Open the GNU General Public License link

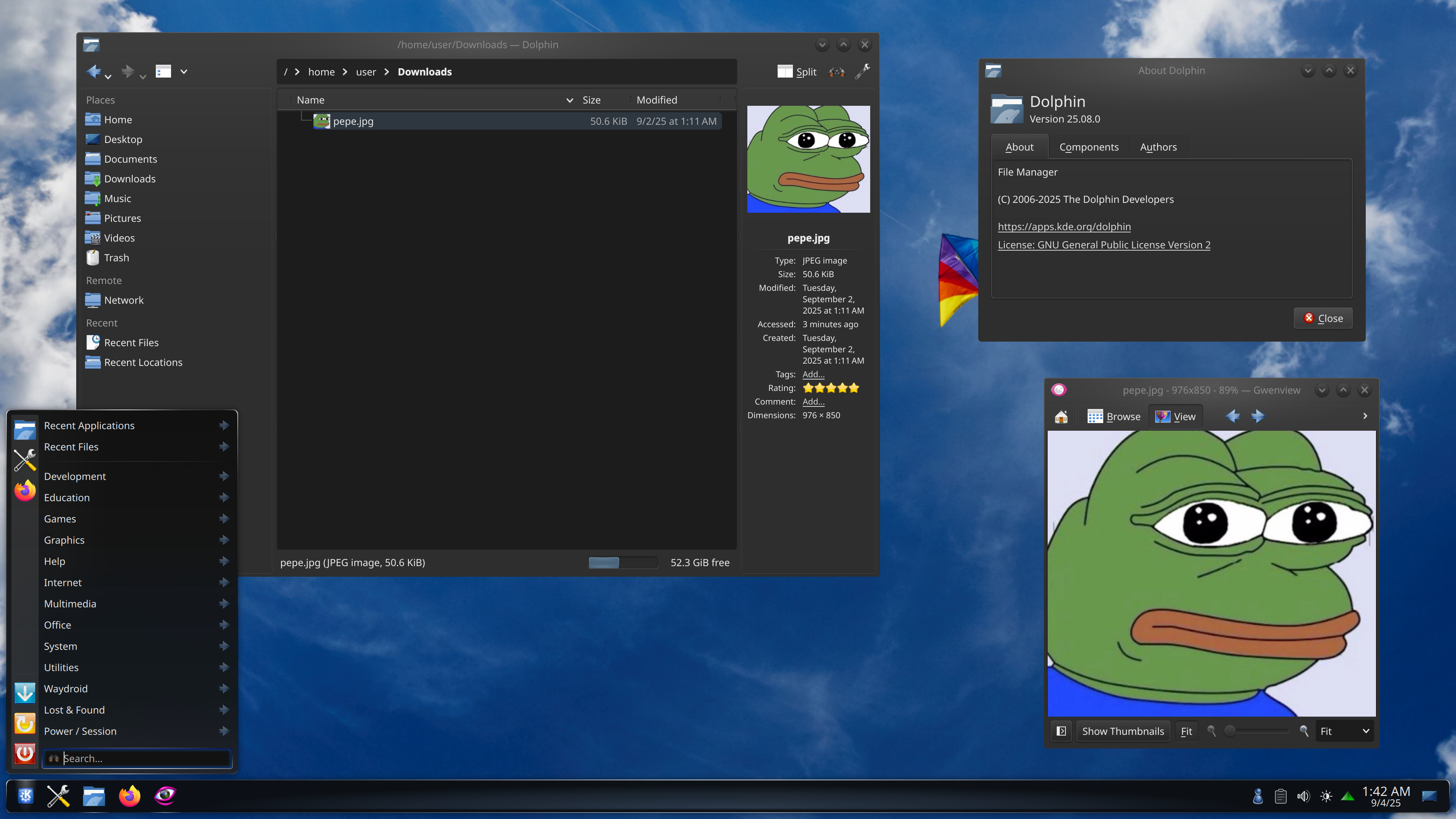1104,245
